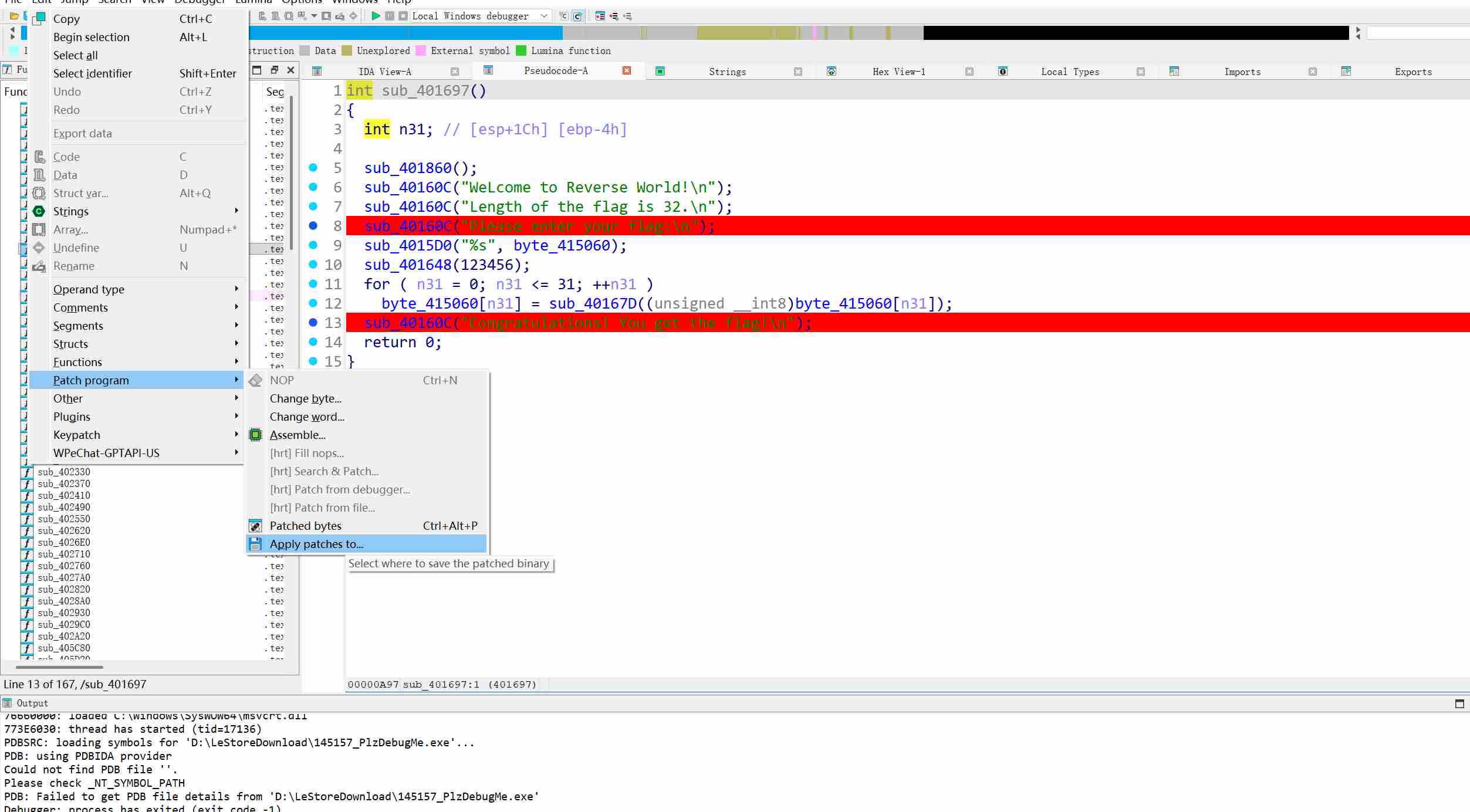Select Change byte... in patch submenu
The height and width of the screenshot is (812, 1470).
click(x=305, y=398)
